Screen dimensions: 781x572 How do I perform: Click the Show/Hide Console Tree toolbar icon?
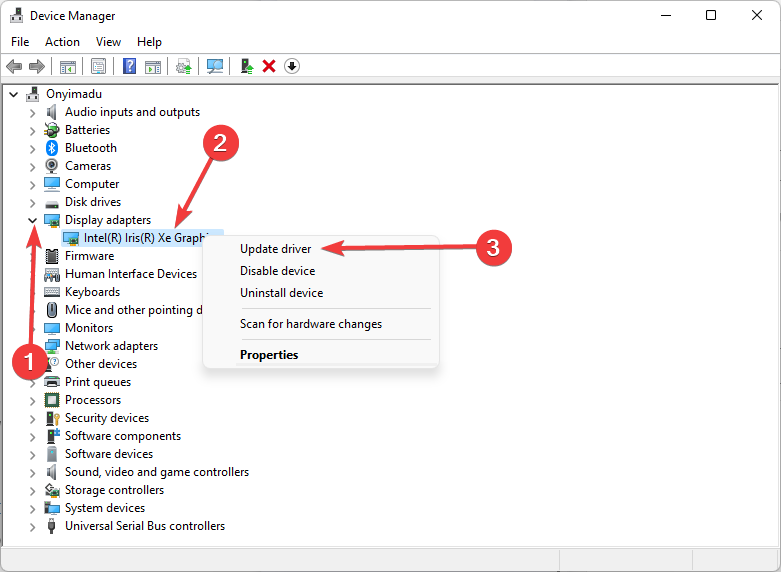click(68, 66)
